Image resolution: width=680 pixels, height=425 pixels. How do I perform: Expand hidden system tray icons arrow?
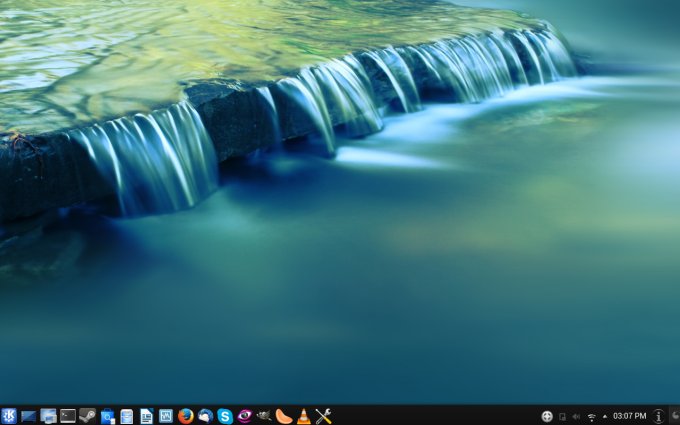[604, 416]
